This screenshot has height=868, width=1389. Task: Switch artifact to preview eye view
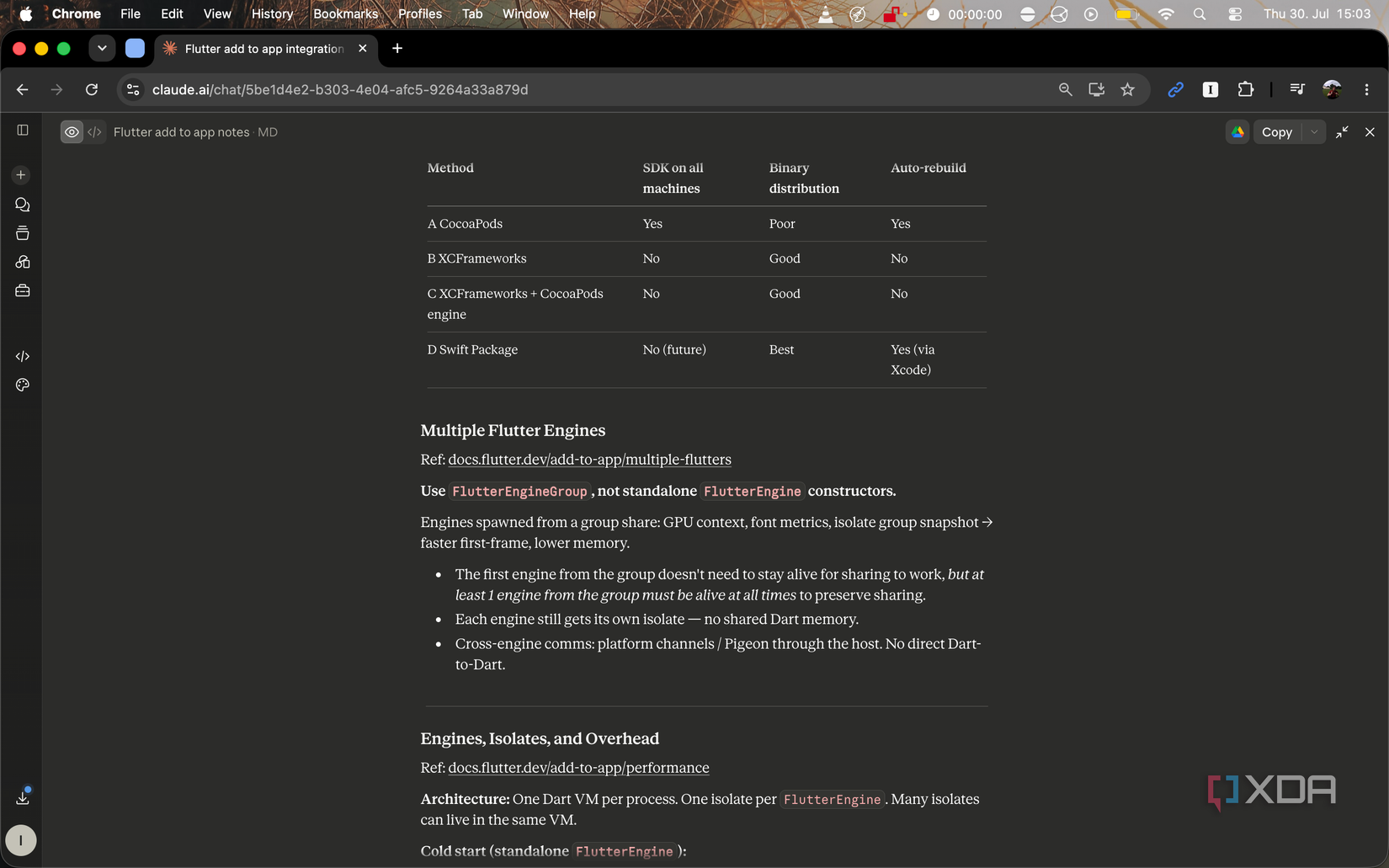tap(72, 132)
